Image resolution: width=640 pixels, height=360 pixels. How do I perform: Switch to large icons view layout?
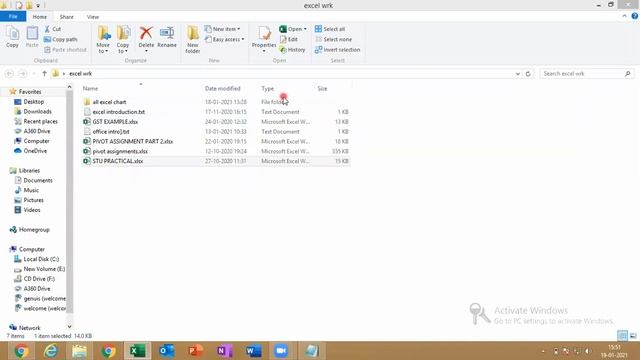[633, 336]
